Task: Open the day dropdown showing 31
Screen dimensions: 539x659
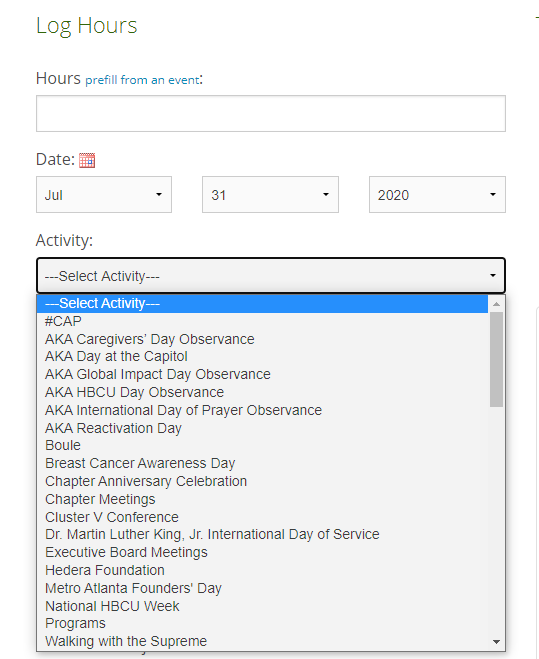Action: (x=270, y=195)
